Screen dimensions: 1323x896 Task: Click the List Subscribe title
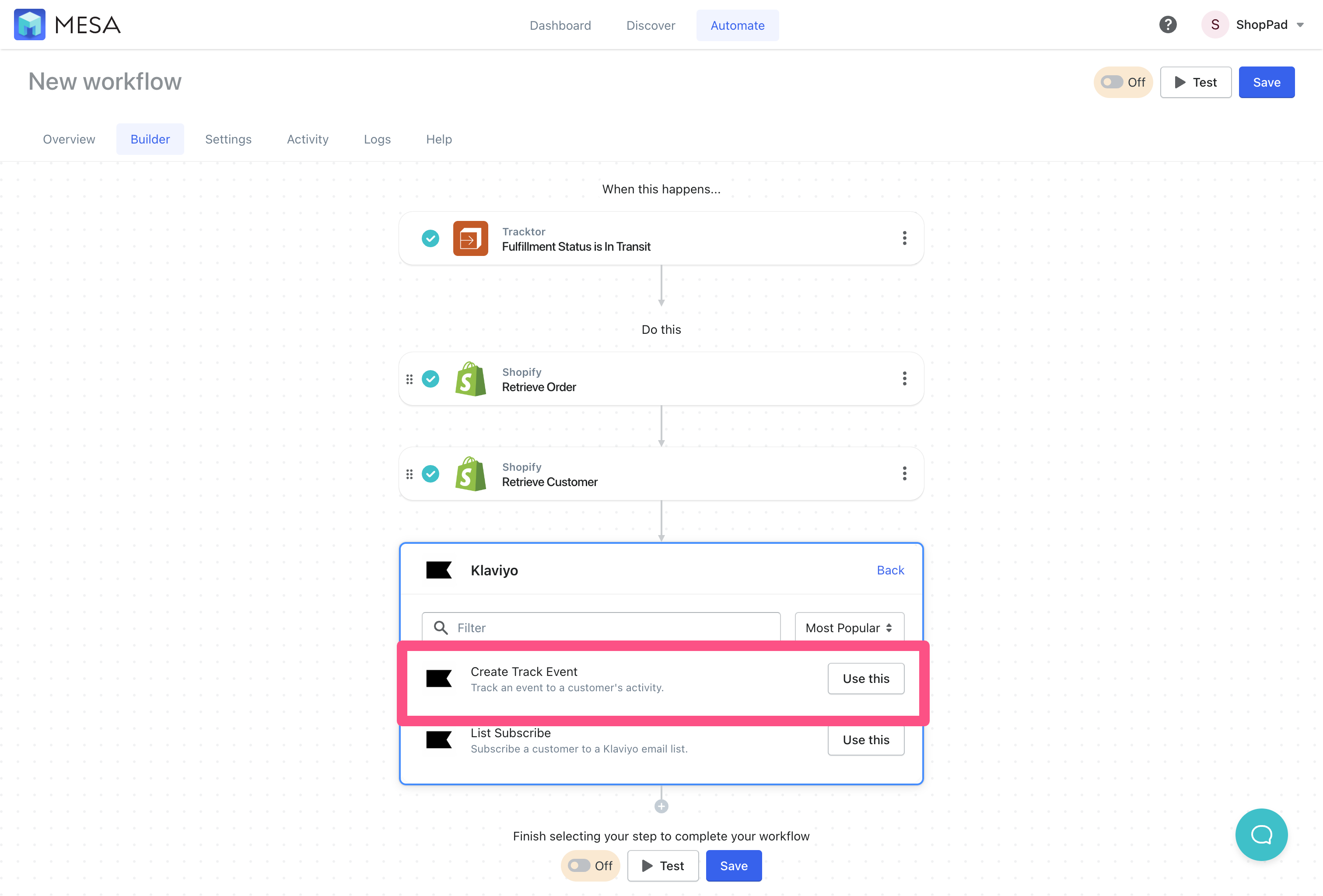pos(511,733)
